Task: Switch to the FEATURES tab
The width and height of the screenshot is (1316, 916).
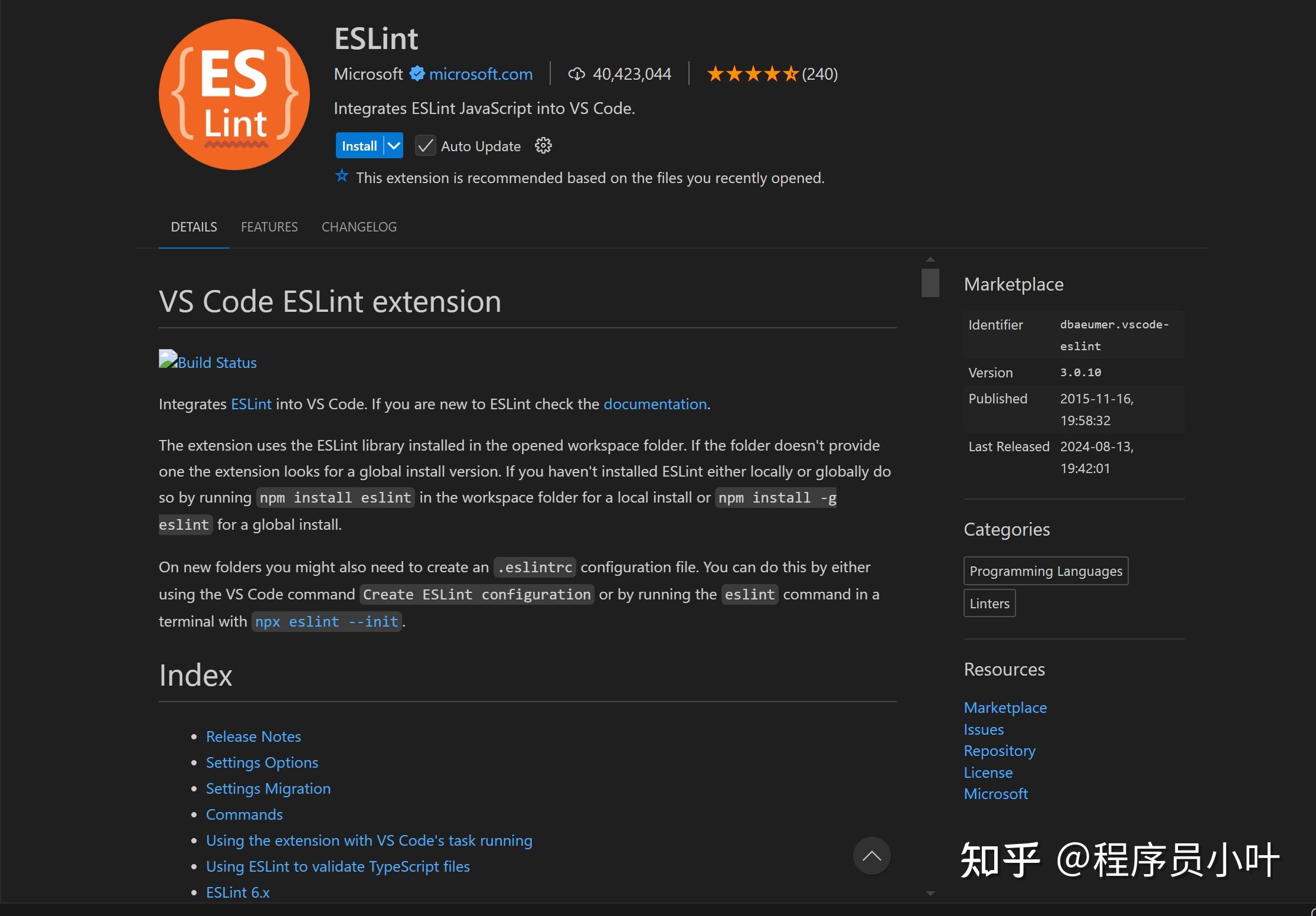Action: point(269,227)
